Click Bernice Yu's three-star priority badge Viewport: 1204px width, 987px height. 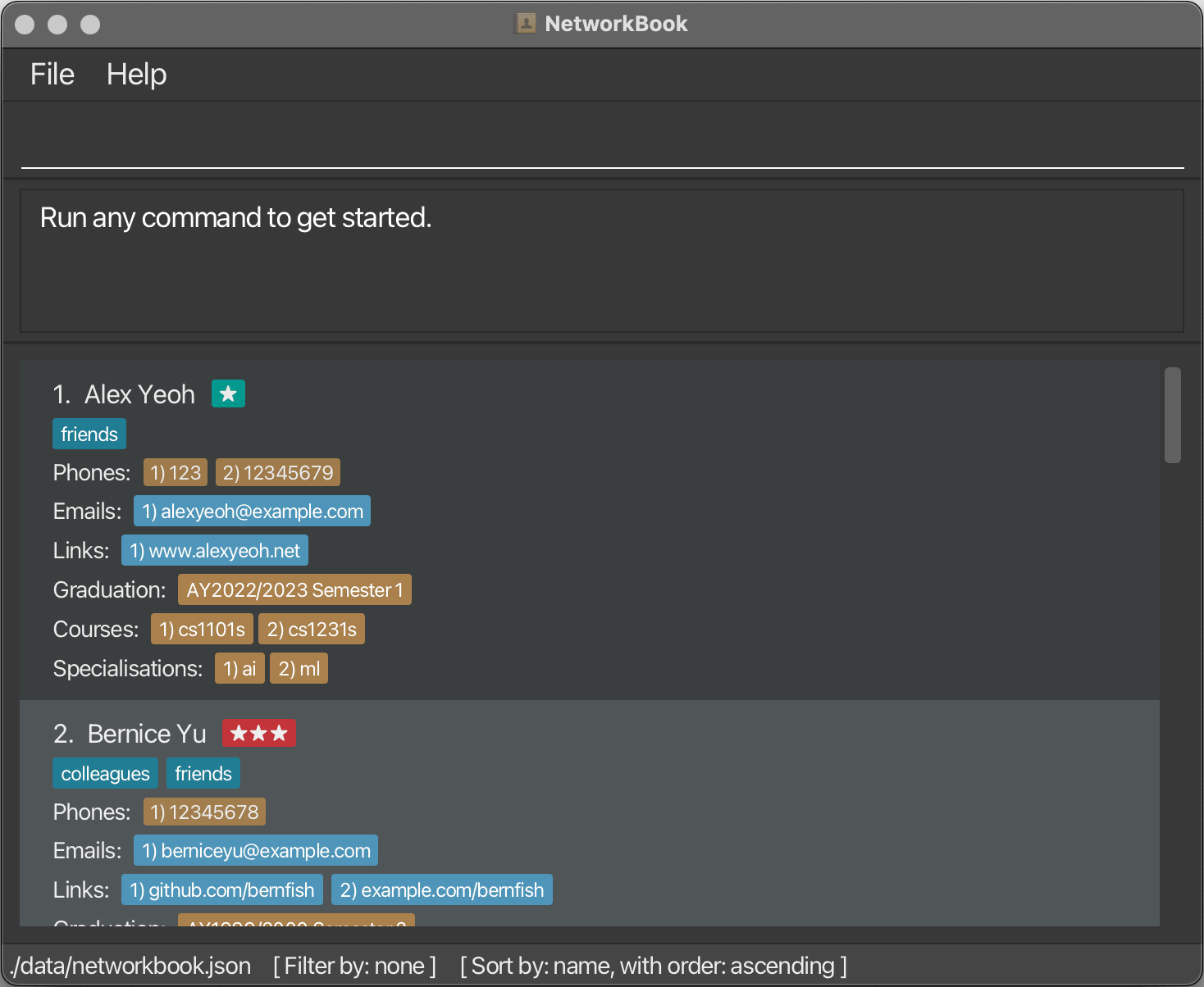pyautogui.click(x=259, y=733)
